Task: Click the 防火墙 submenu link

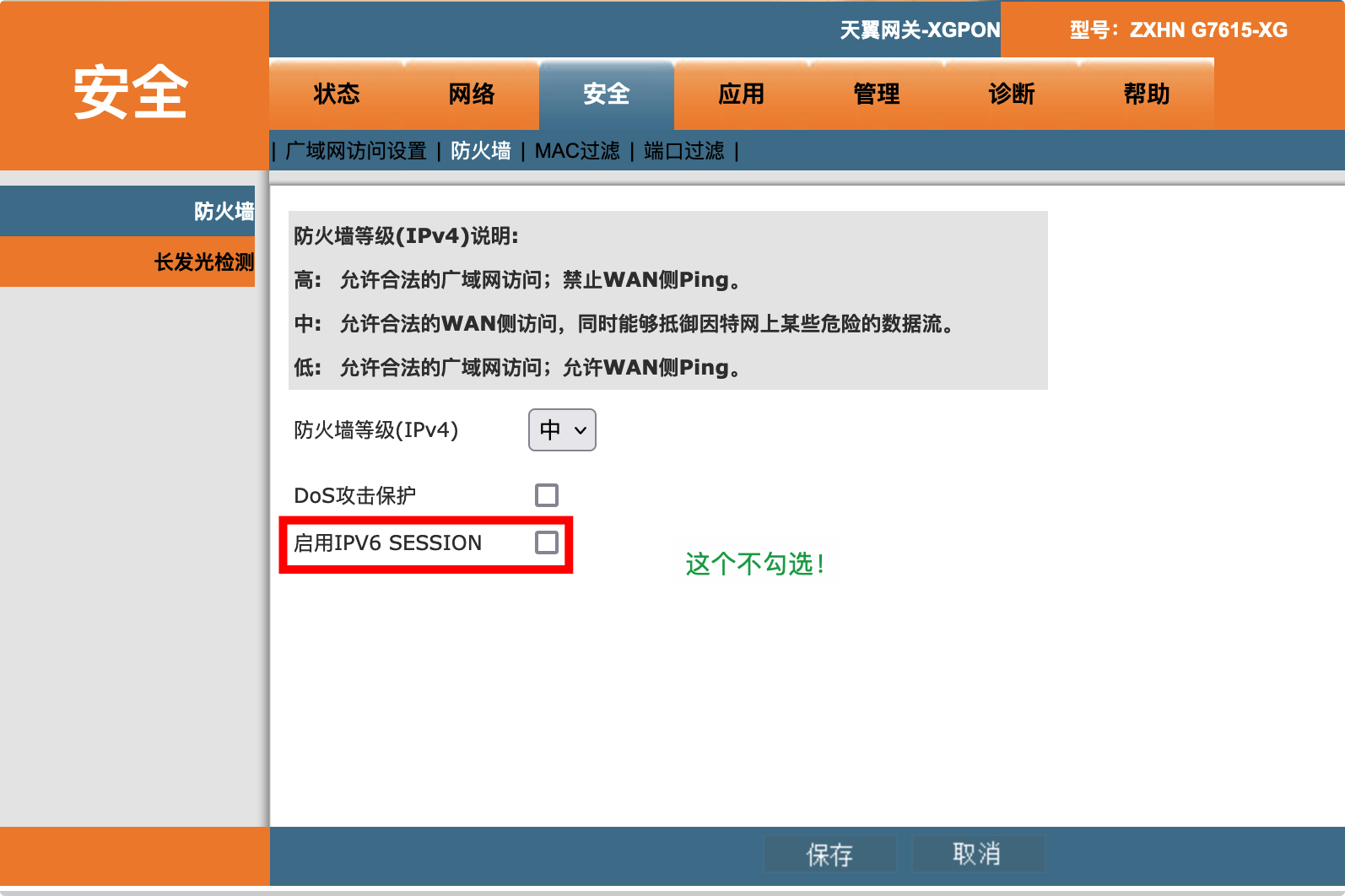Action: (481, 151)
